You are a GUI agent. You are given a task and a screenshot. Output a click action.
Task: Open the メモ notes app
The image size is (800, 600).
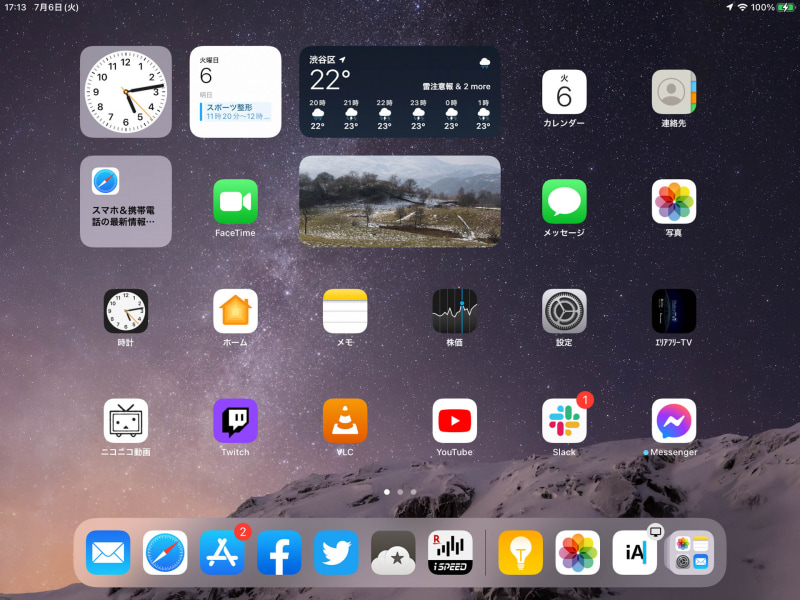345,311
